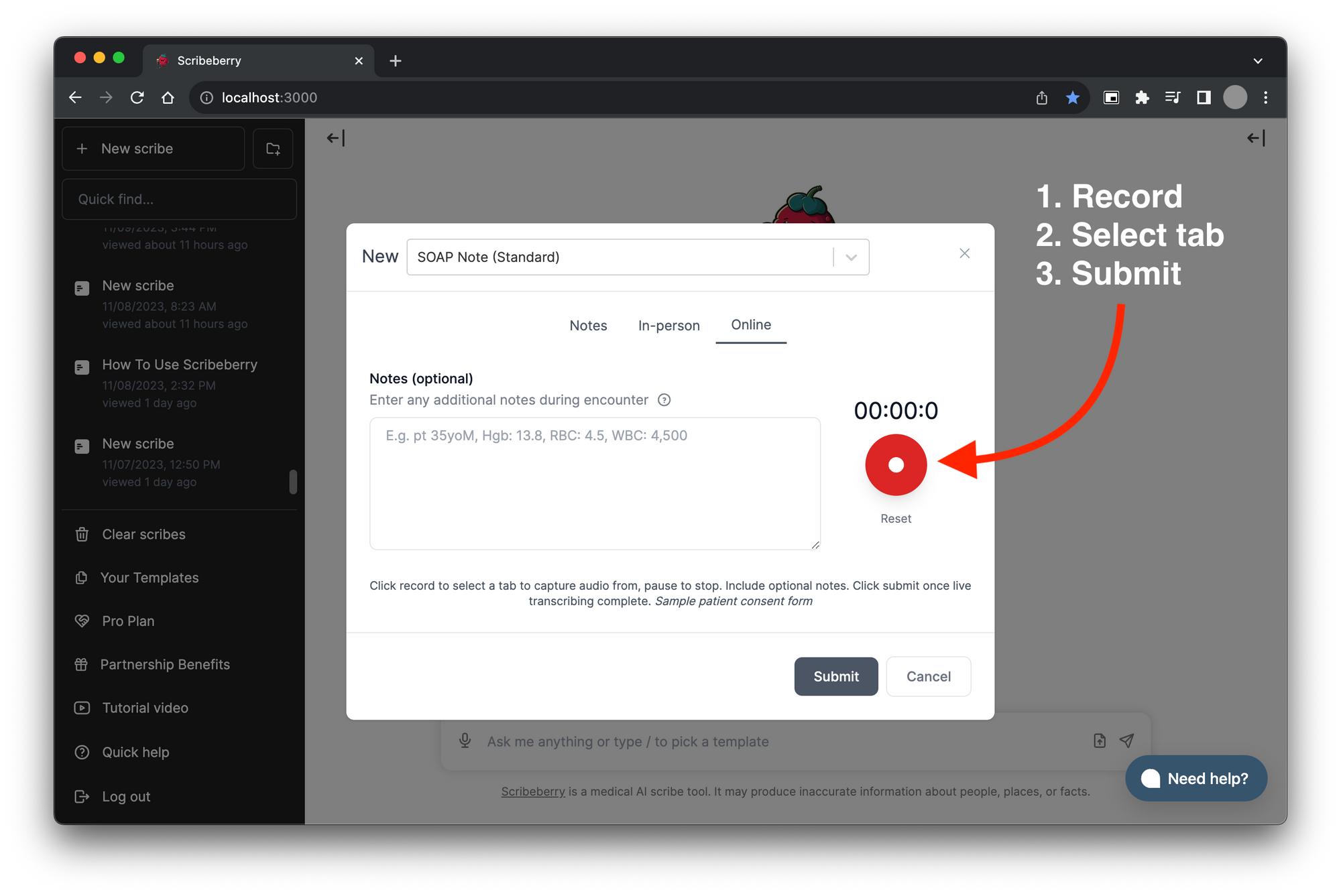Click the new folder icon in sidebar
This screenshot has width=1341, height=896.
tap(273, 149)
